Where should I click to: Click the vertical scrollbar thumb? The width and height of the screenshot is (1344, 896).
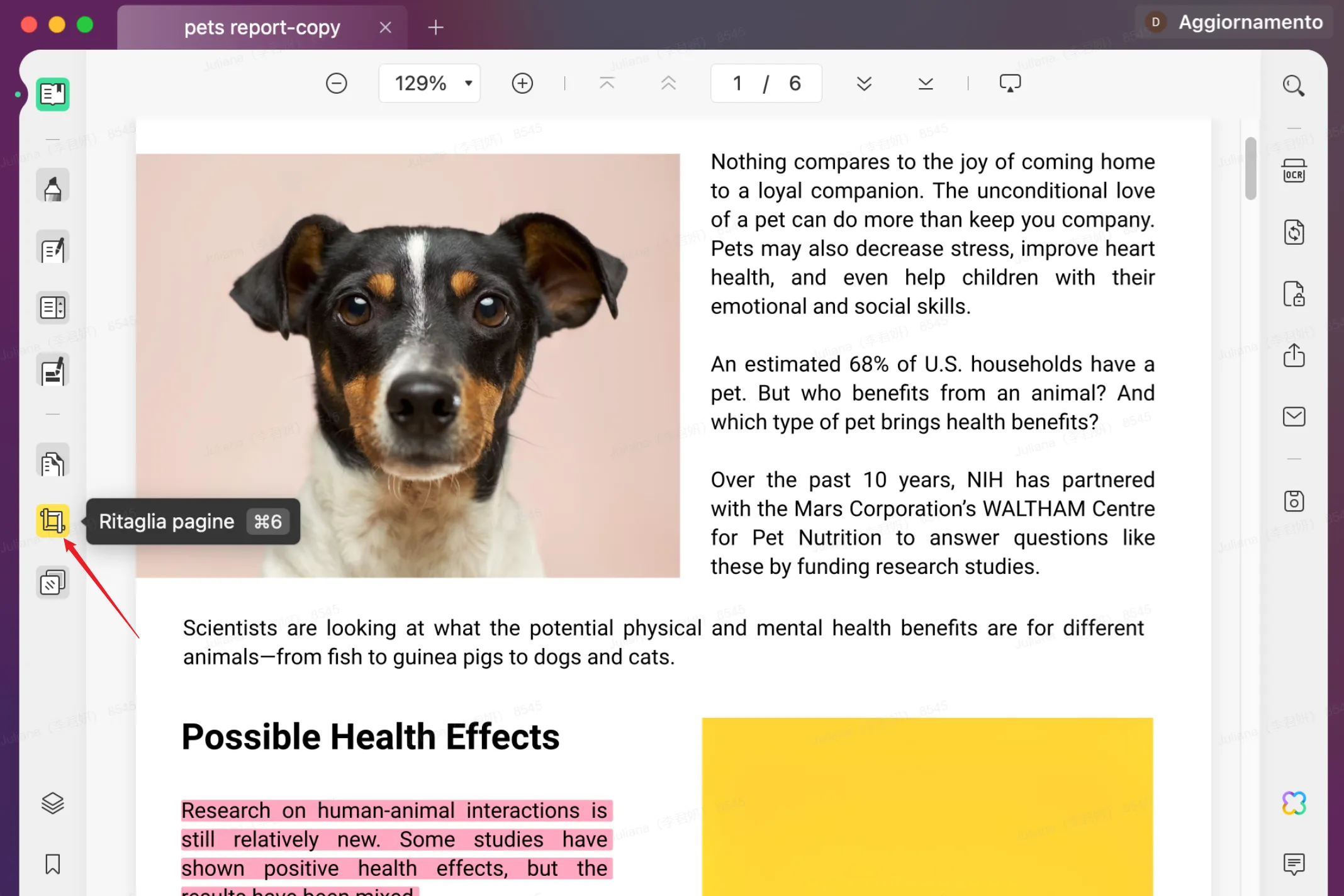point(1250,168)
